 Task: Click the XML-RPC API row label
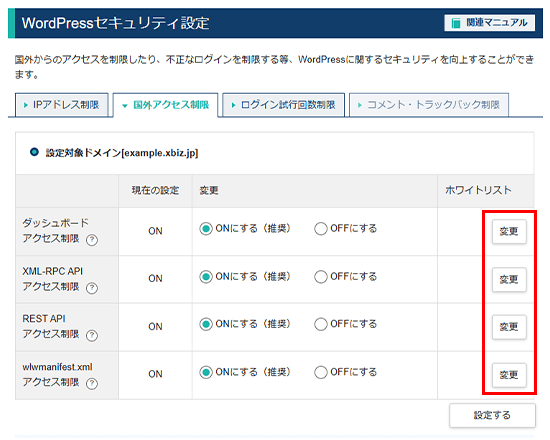pos(53,279)
